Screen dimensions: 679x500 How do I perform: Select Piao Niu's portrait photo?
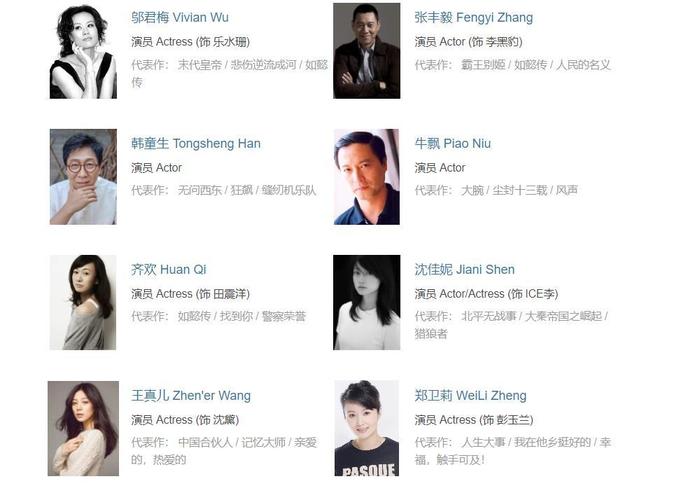click(366, 177)
